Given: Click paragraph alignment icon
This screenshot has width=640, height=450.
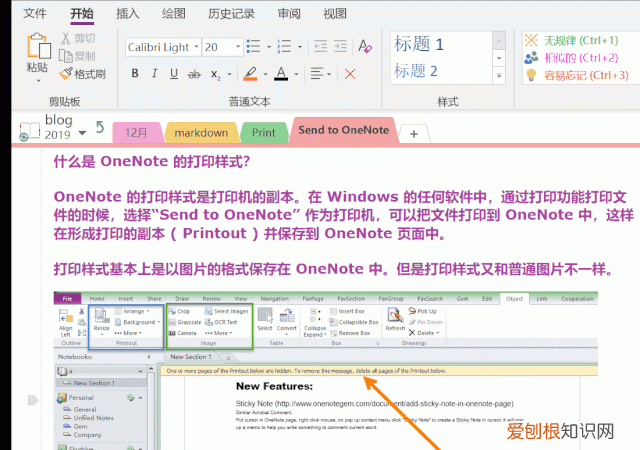Looking at the screenshot, I should pyautogui.click(x=317, y=74).
